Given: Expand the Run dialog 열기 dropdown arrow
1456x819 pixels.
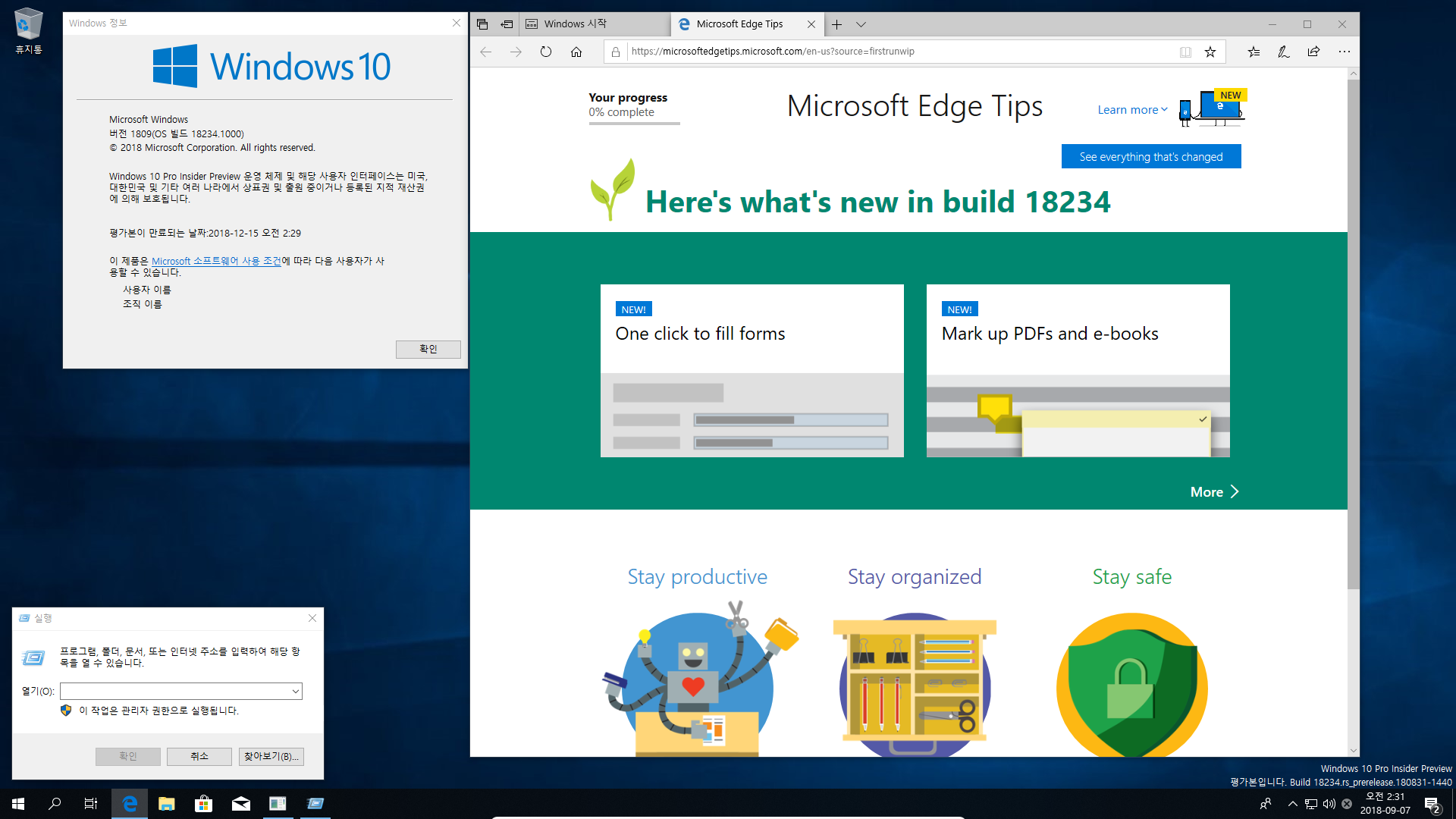Looking at the screenshot, I should coord(296,691).
